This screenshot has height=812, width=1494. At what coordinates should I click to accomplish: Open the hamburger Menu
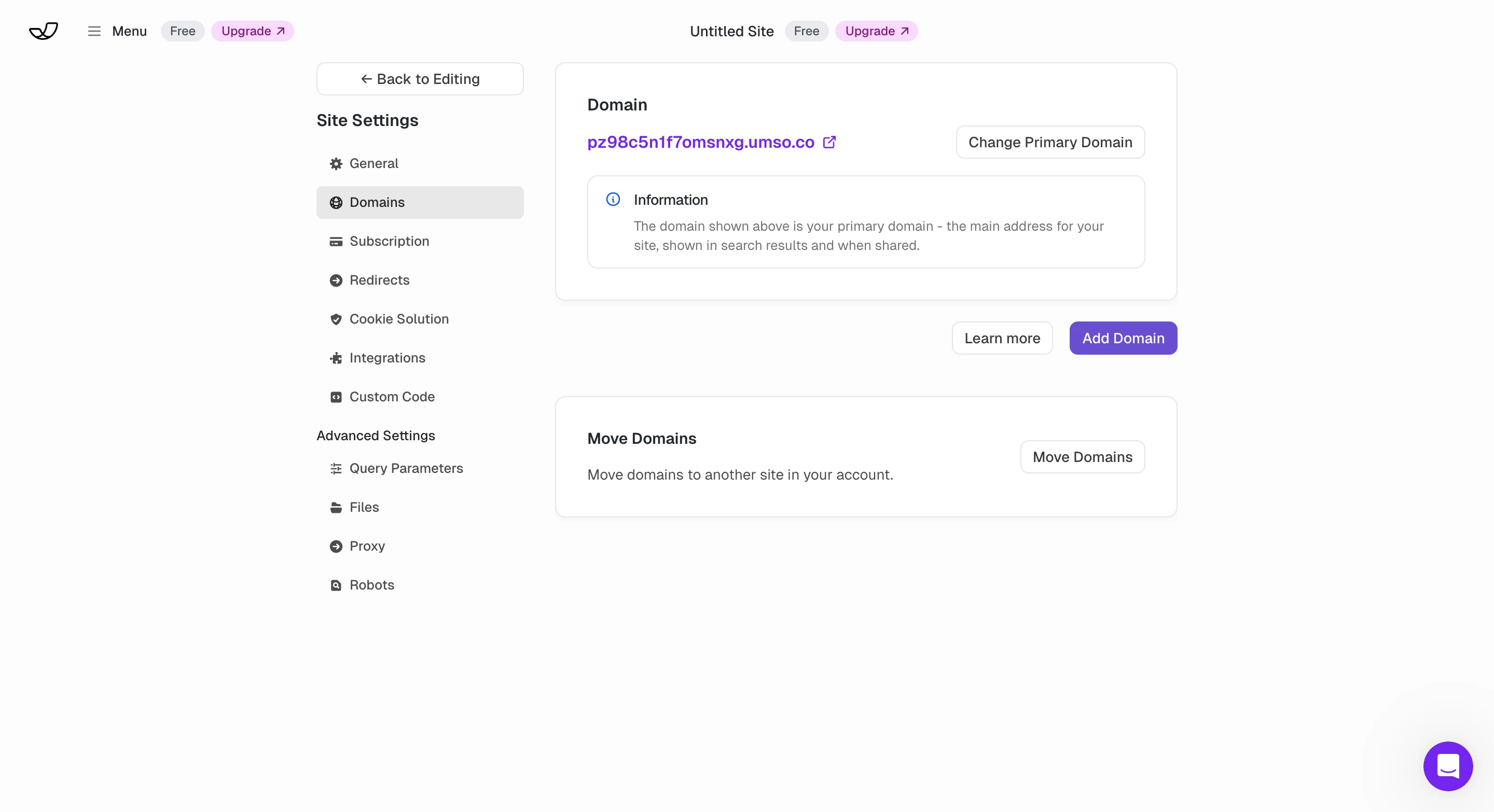point(93,31)
